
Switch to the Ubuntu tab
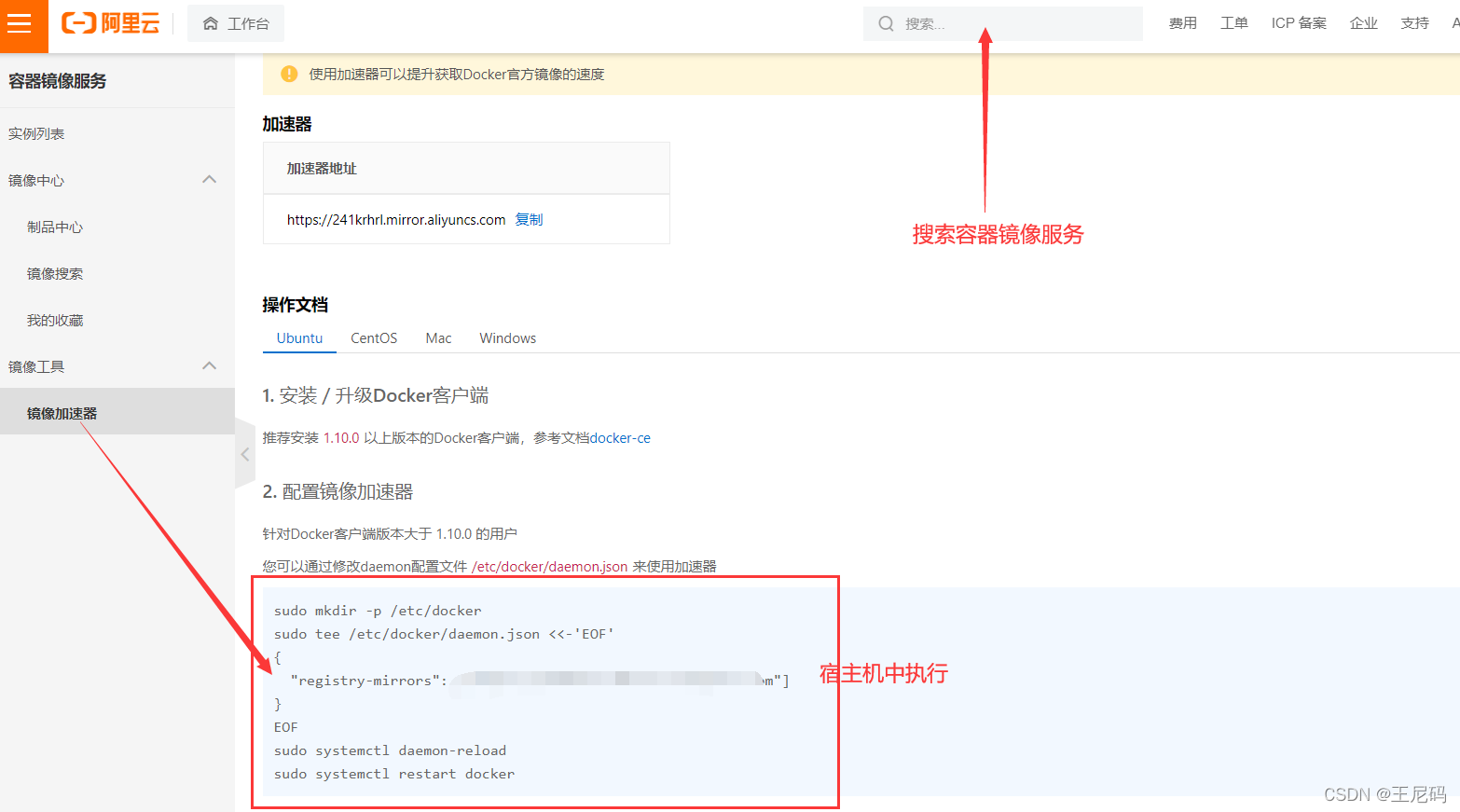299,337
